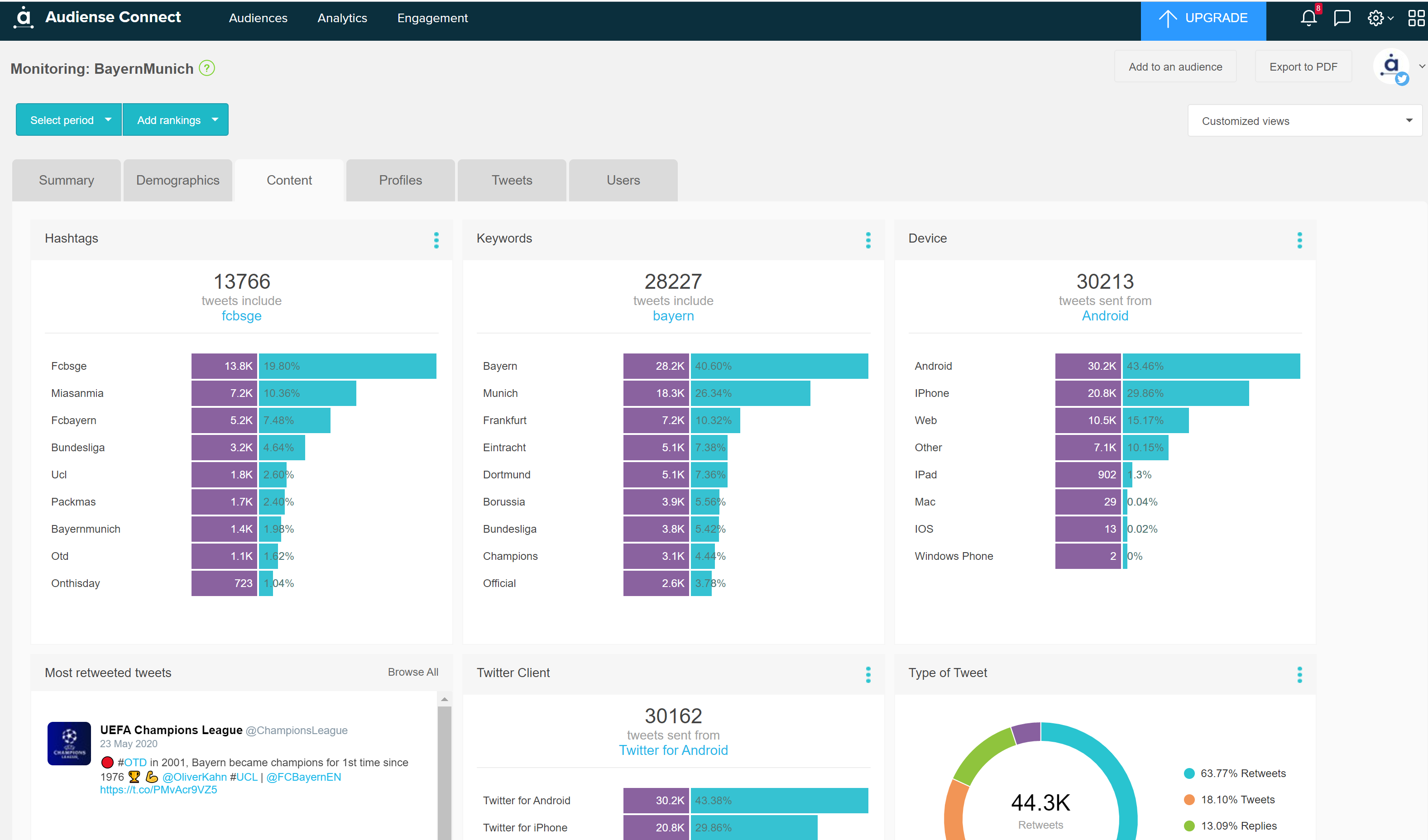The image size is (1428, 840).
Task: Expand the account switcher chevron
Action: (1421, 66)
